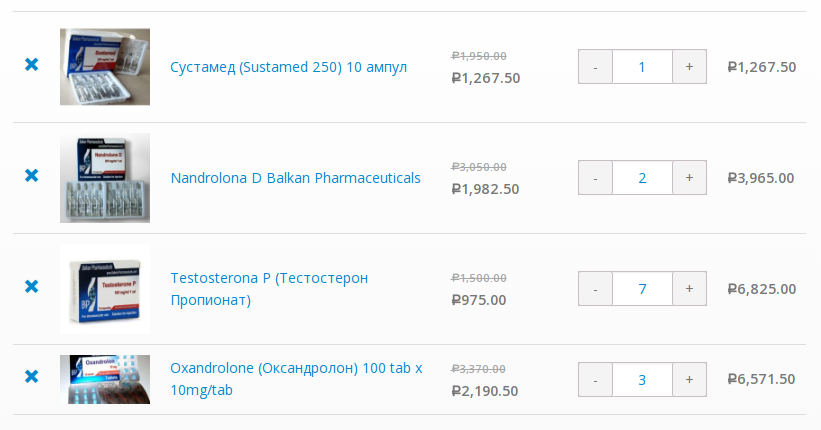Focus the Oxandrolone quantity input field
This screenshot has height=430, width=821.
tap(642, 380)
